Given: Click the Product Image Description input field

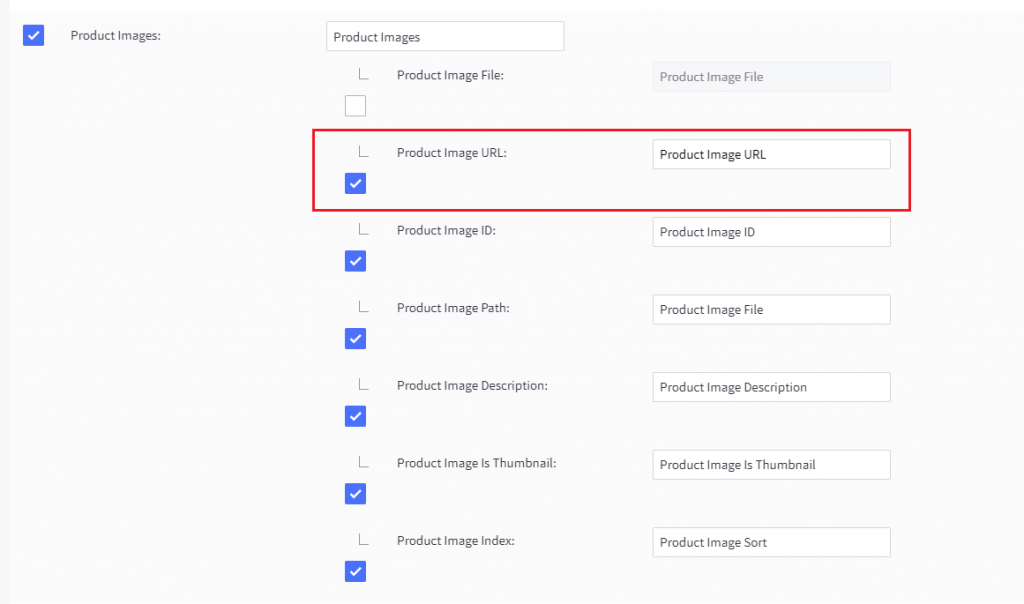Looking at the screenshot, I should point(770,387).
